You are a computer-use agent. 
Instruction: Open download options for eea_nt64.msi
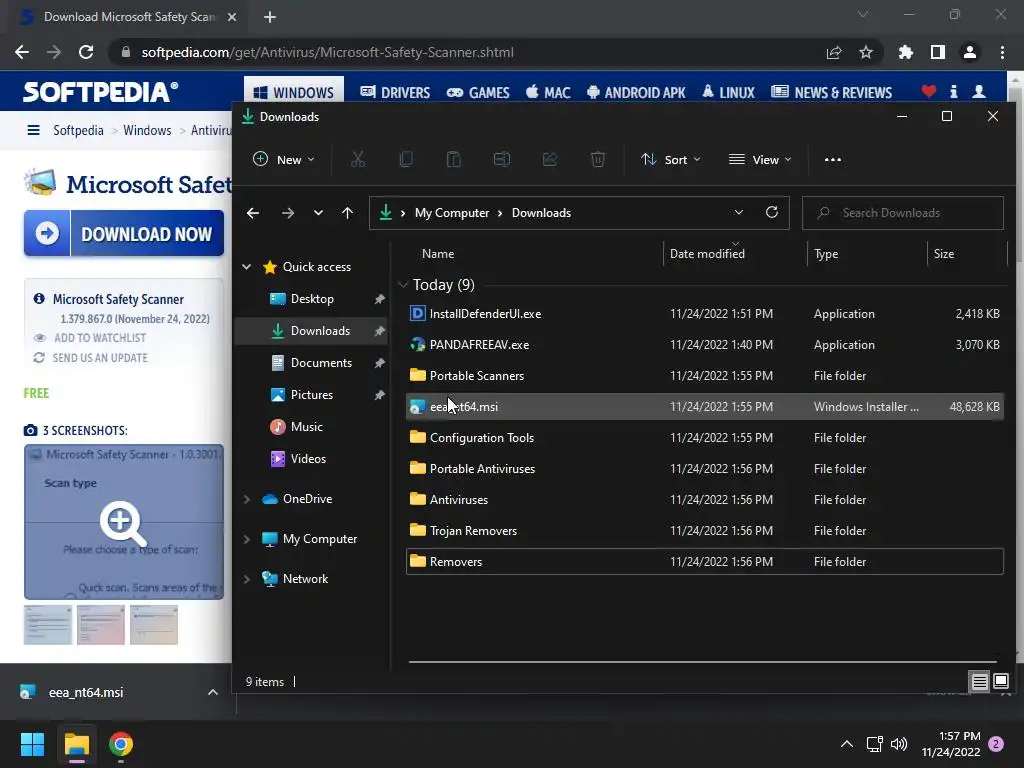213,692
